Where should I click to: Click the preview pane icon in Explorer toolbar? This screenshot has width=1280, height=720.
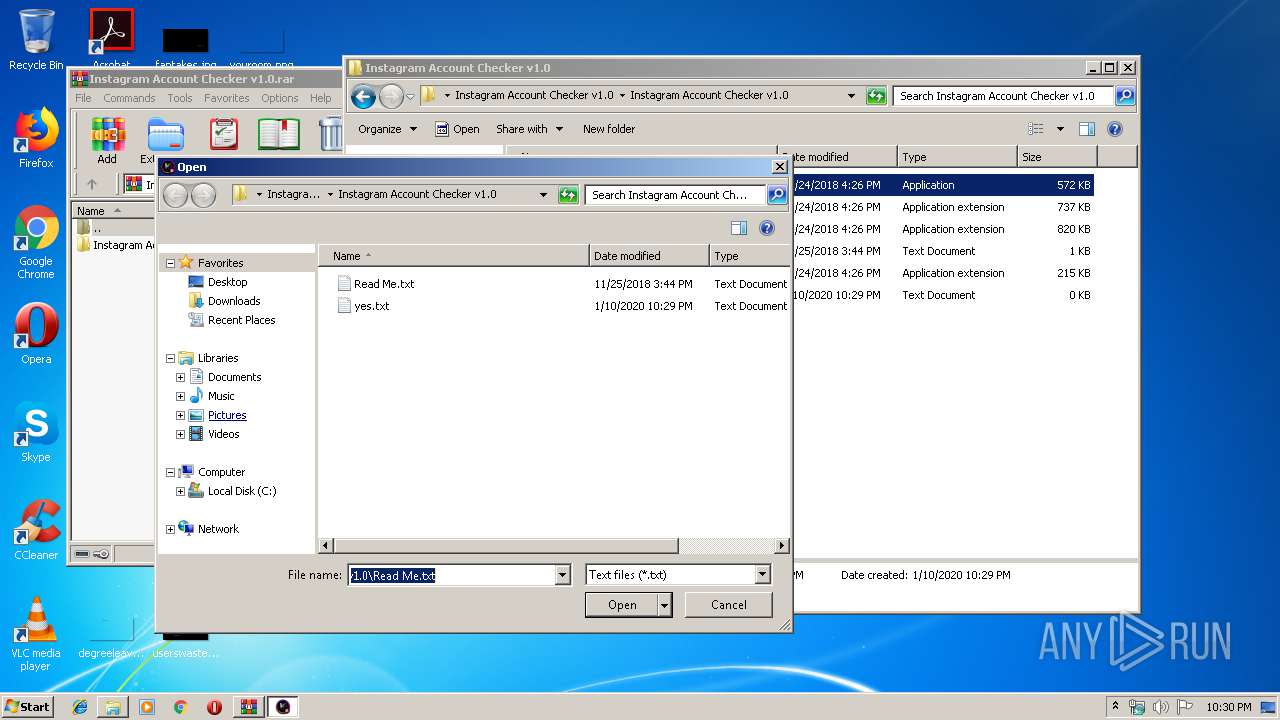coord(1087,129)
